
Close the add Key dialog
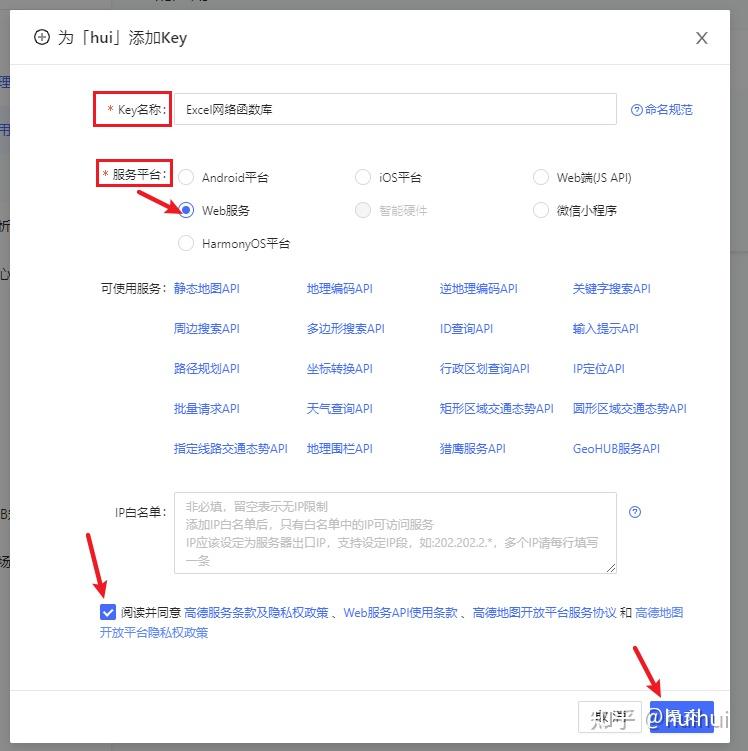pos(702,38)
